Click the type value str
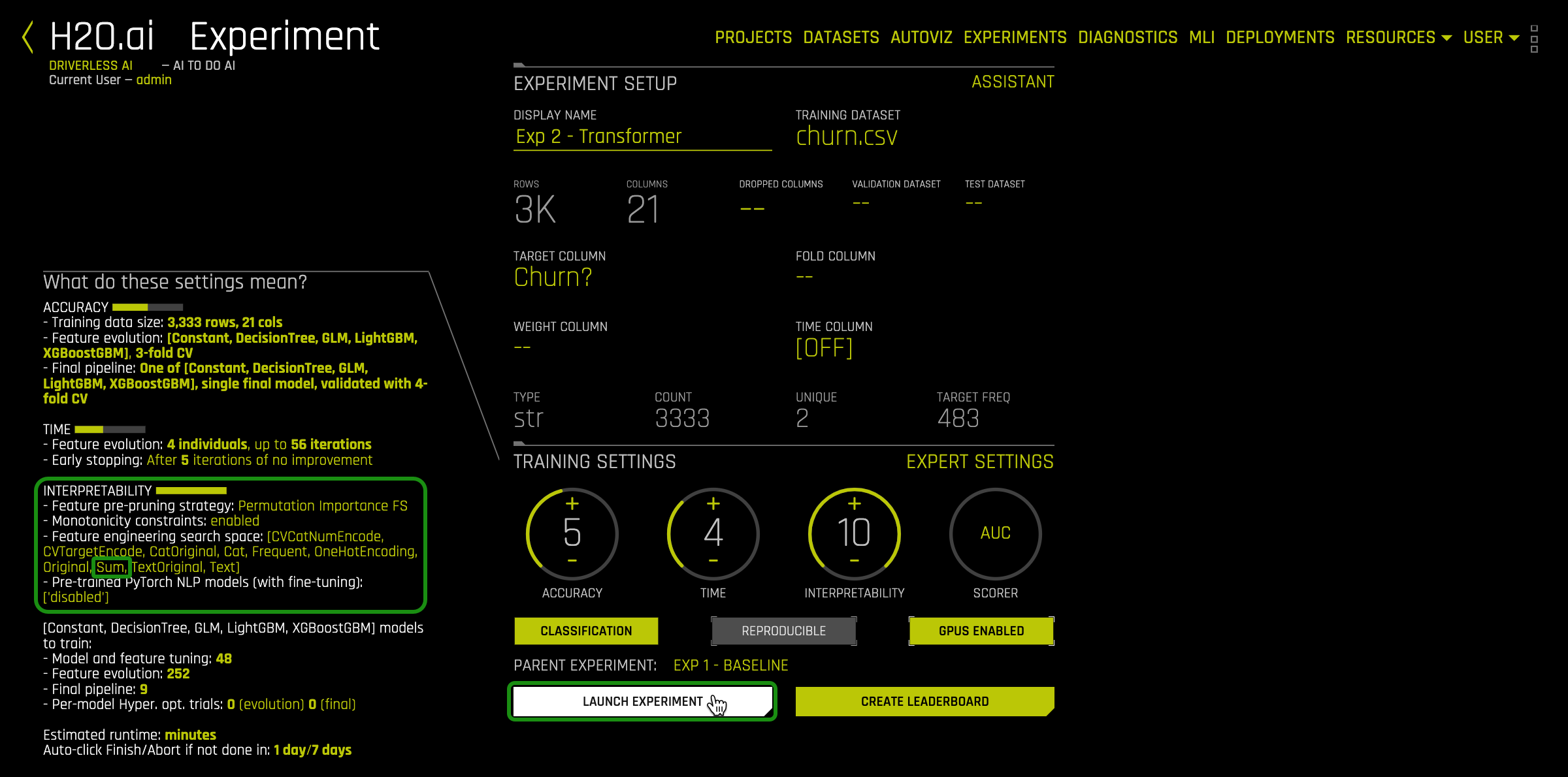1568x777 pixels. click(528, 418)
